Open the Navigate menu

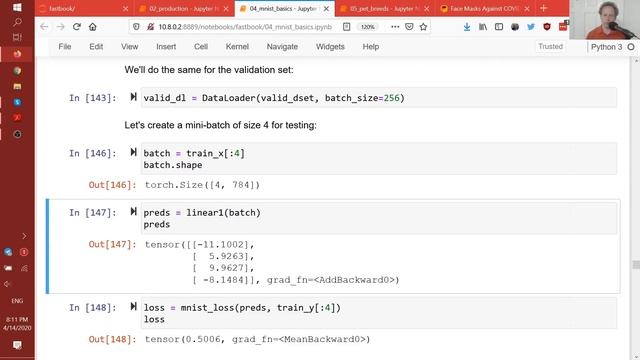click(282, 47)
